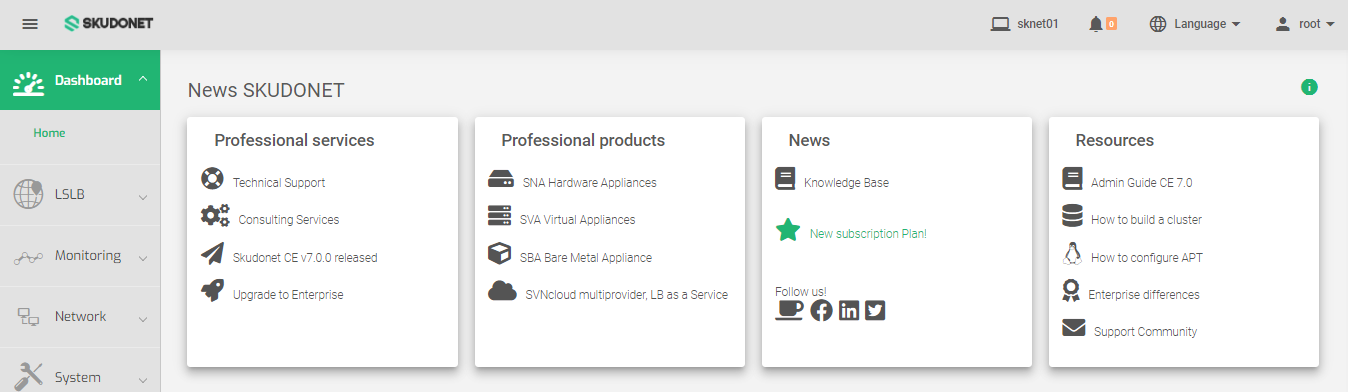Open the Support Community link
1348x392 pixels.
[1145, 332]
